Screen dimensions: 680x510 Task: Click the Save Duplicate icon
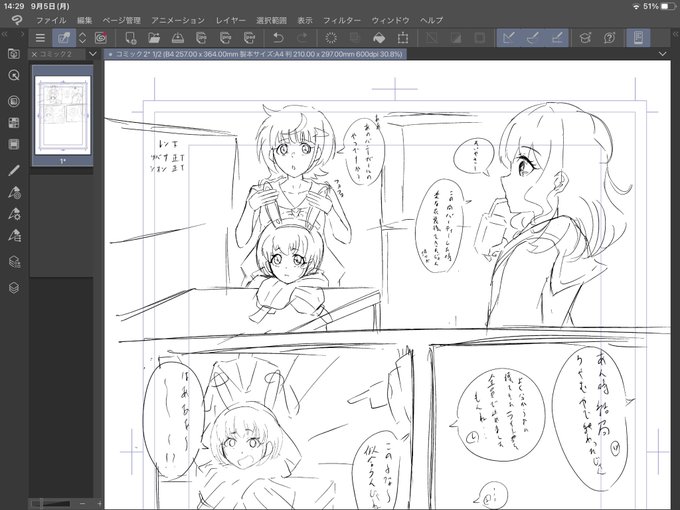[x=225, y=38]
